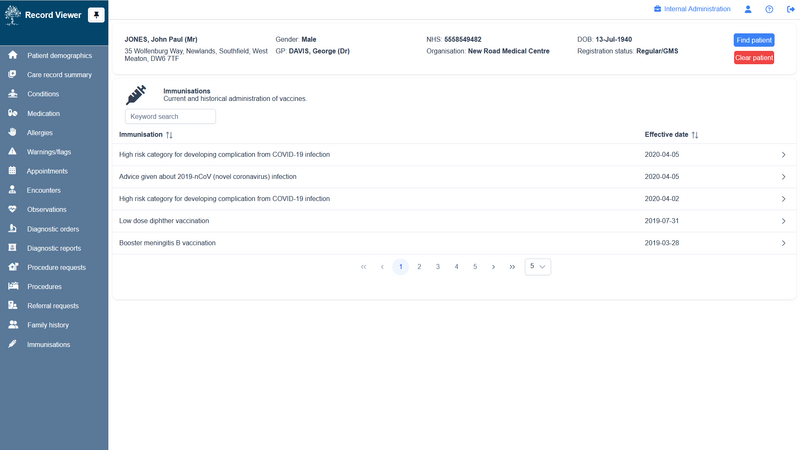800x450 pixels.
Task: Select Observations menu item label
Action: [46, 209]
